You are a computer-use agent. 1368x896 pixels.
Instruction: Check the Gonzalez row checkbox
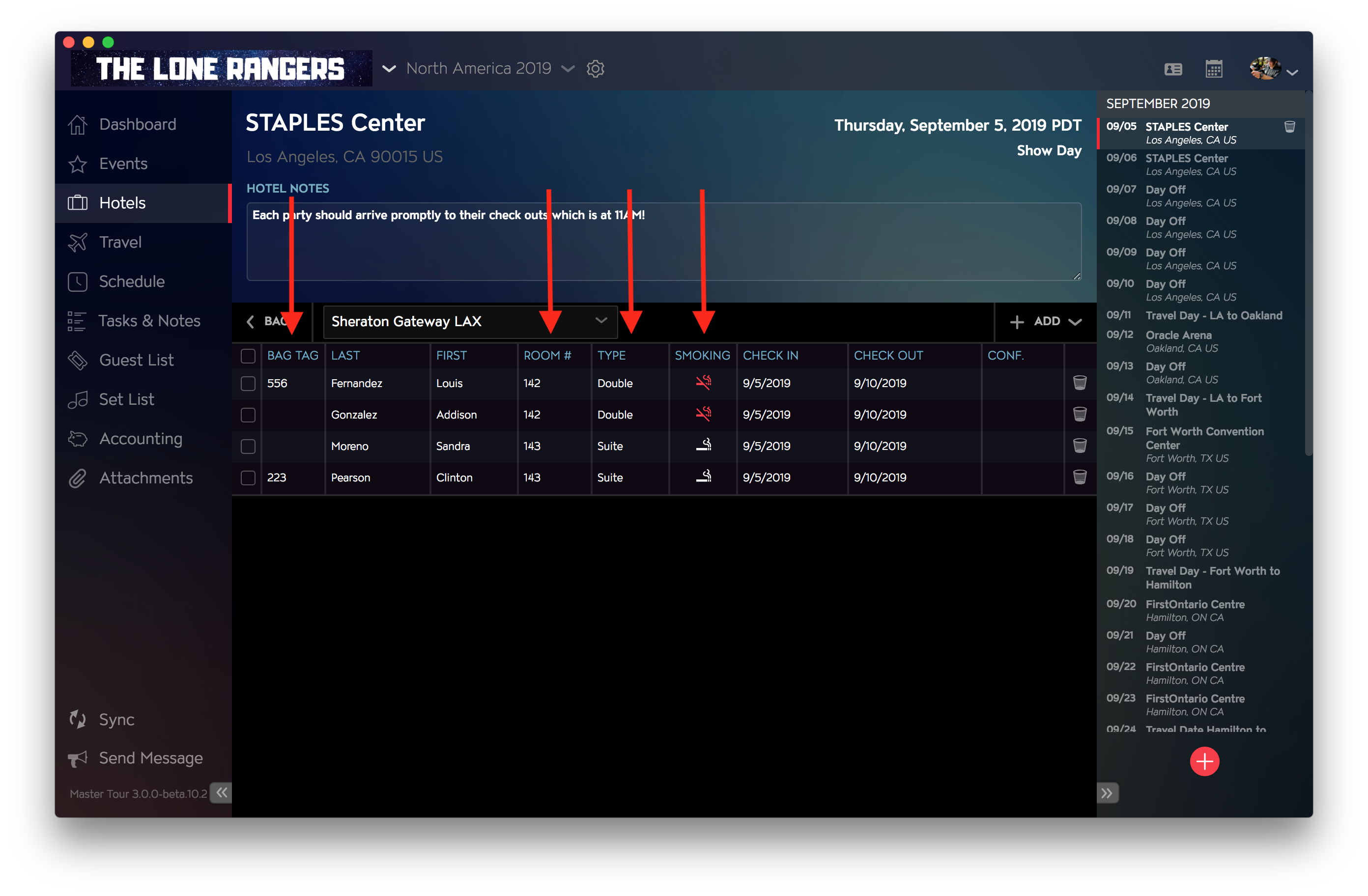tap(248, 415)
